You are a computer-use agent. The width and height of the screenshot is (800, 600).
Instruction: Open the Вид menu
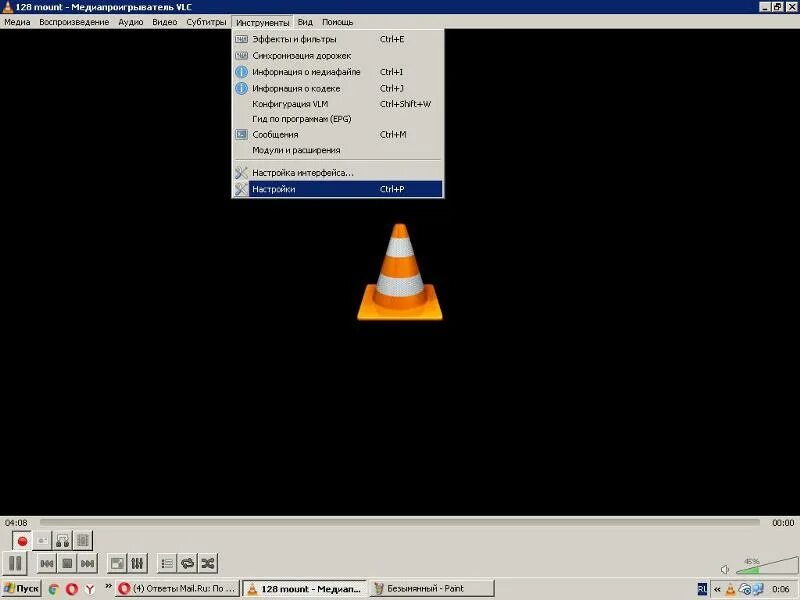(x=305, y=22)
